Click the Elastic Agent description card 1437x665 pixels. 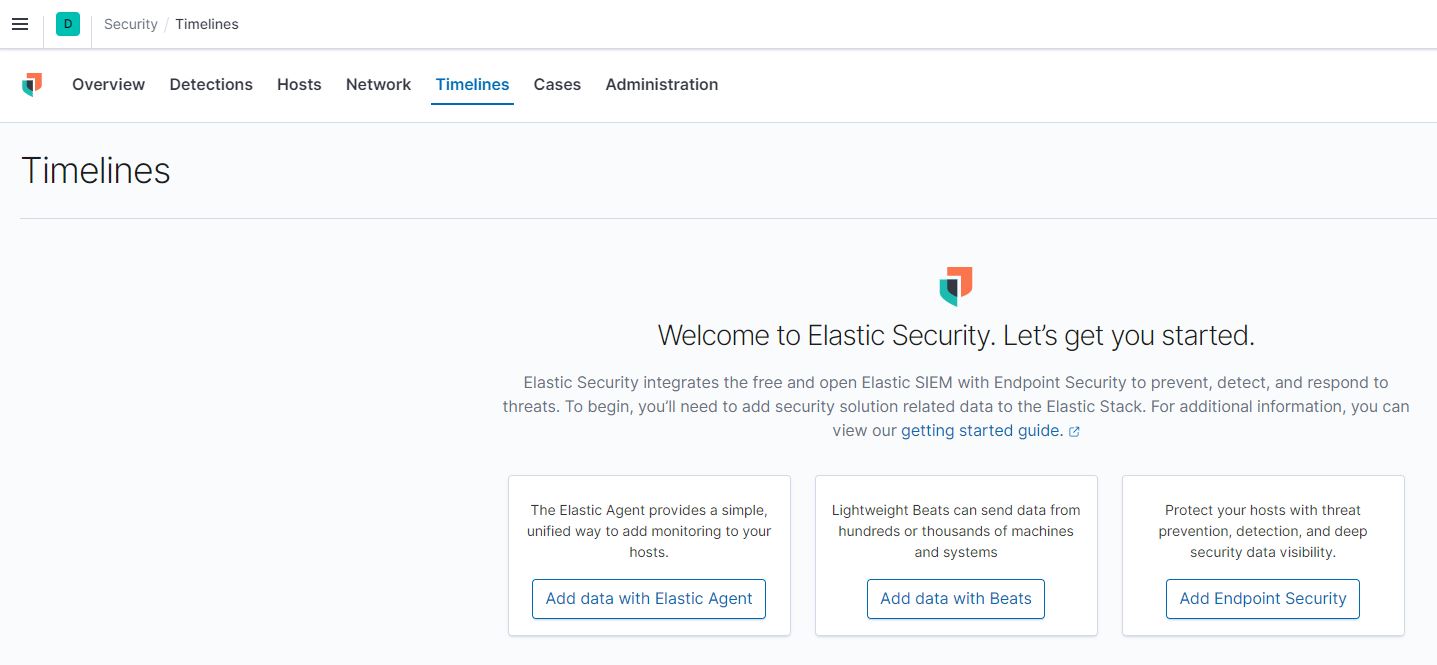pos(648,531)
